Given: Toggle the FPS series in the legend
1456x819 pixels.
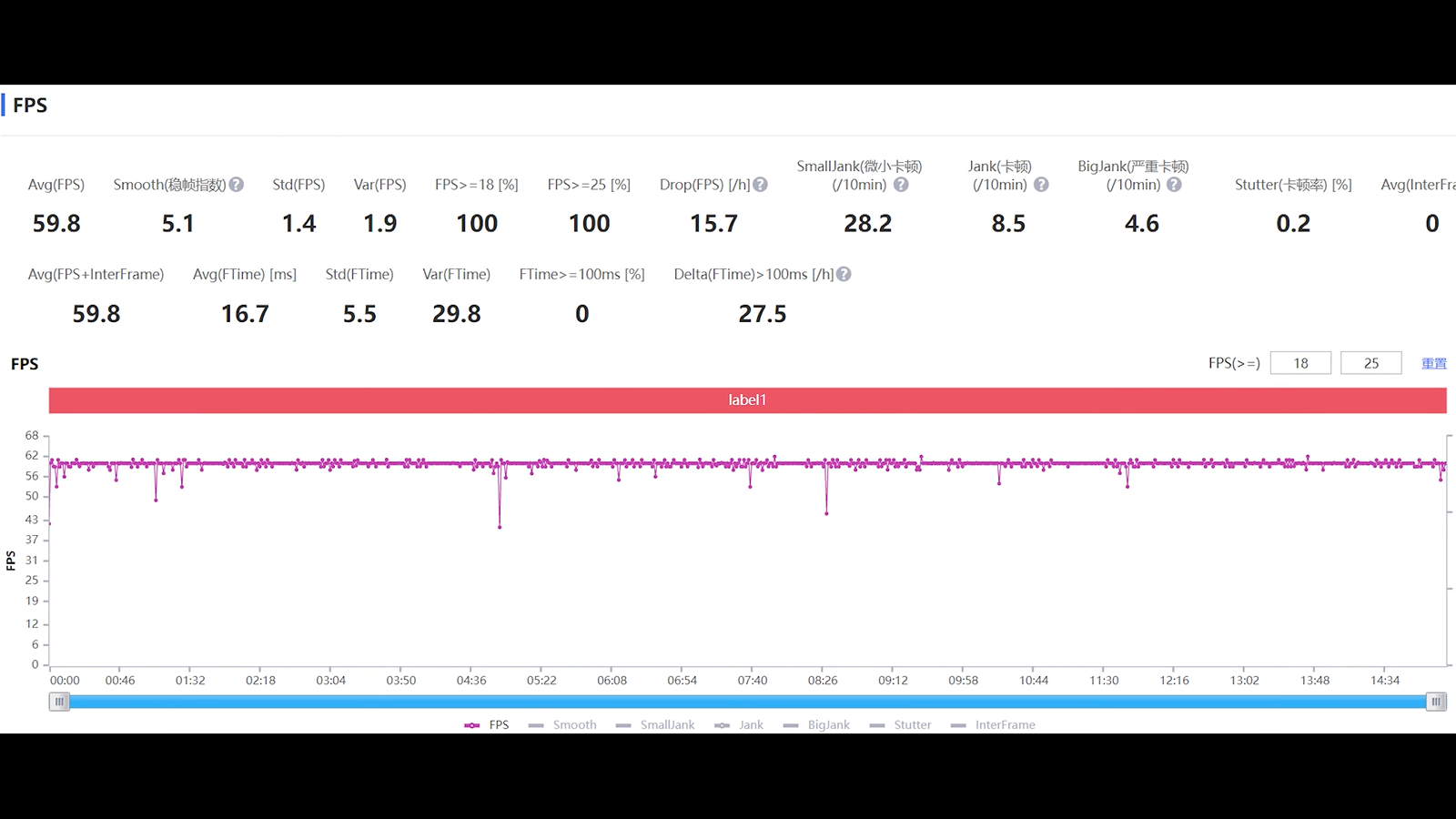Looking at the screenshot, I should (x=488, y=725).
